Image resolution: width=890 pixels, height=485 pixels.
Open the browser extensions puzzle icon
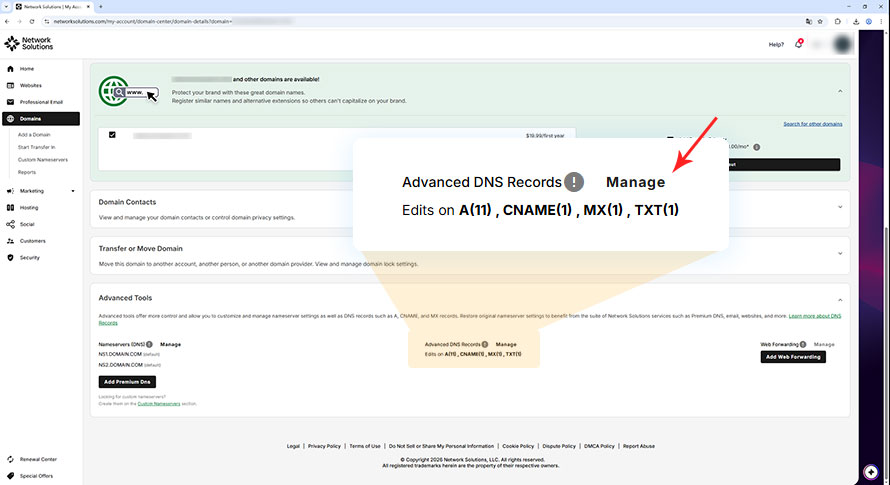coord(838,21)
